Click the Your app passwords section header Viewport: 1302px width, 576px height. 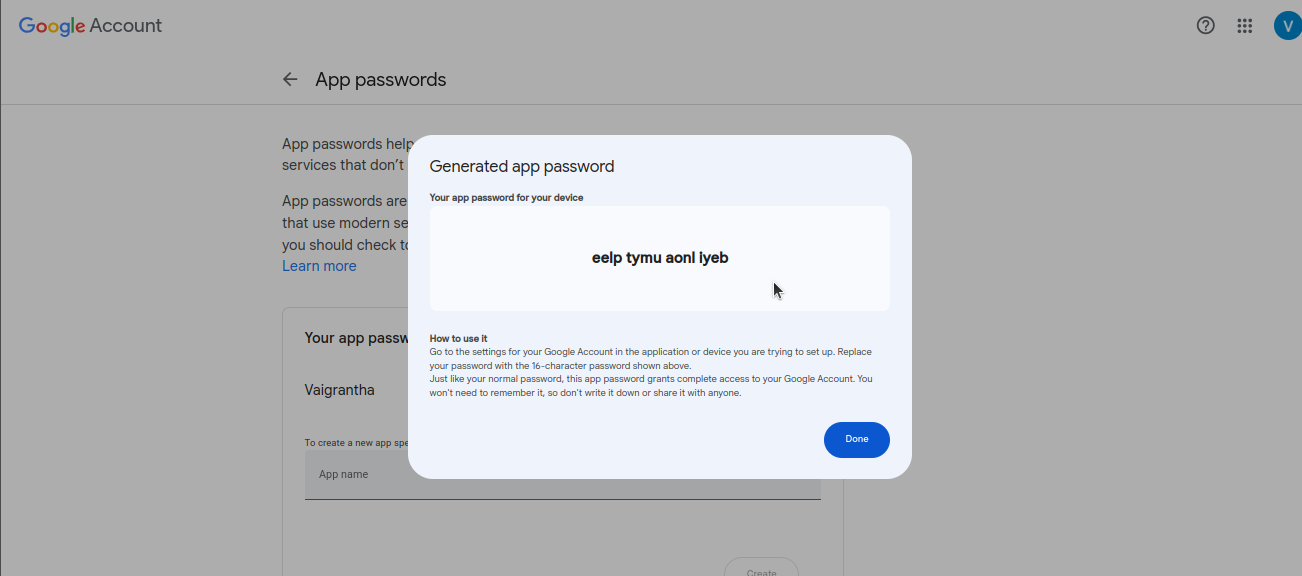coord(357,337)
